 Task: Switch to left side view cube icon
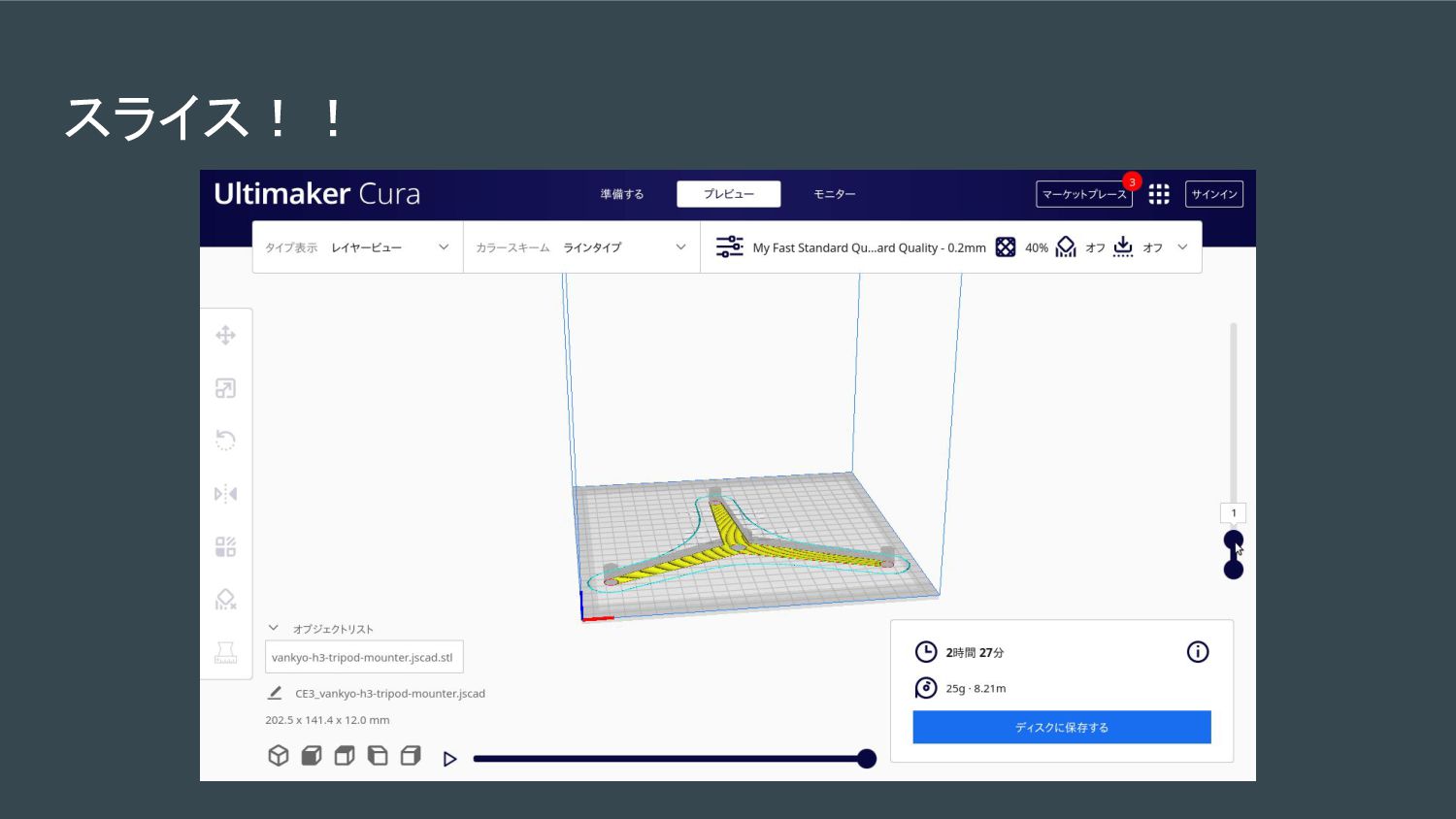coord(378,756)
